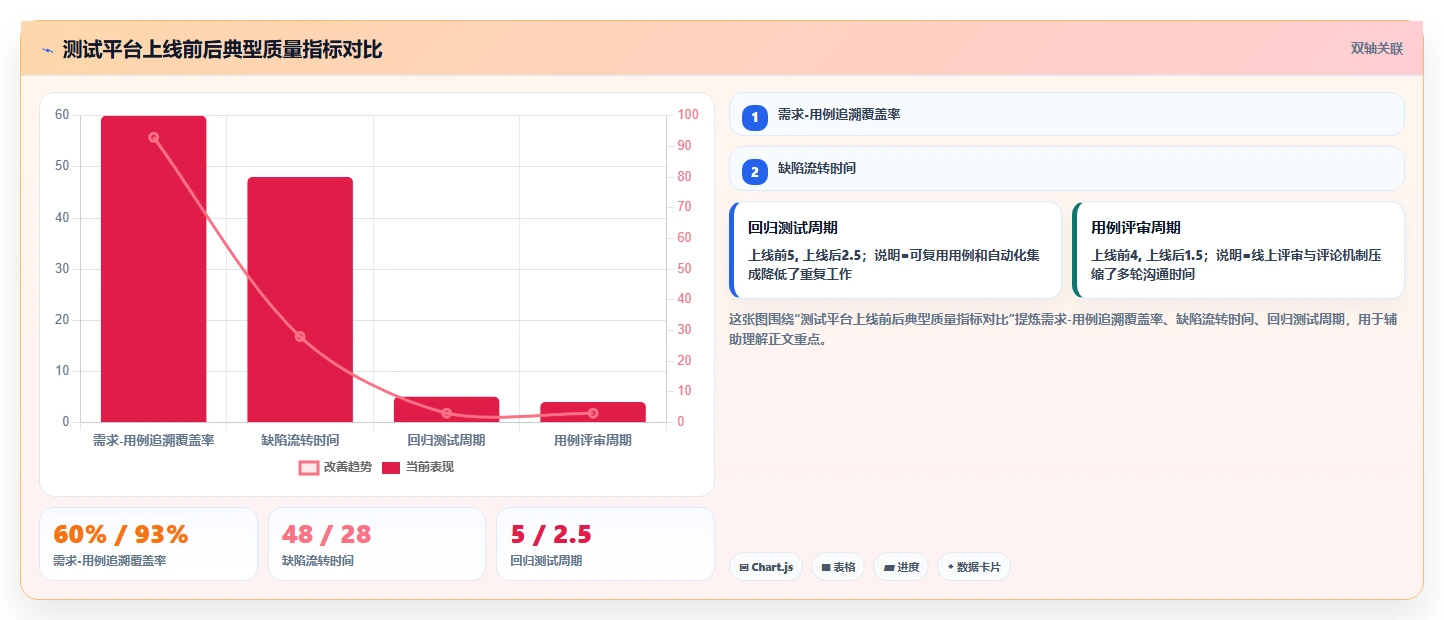Click trend line point above 缺陷流转时间
Image resolution: width=1444 pixels, height=620 pixels.
(x=300, y=337)
